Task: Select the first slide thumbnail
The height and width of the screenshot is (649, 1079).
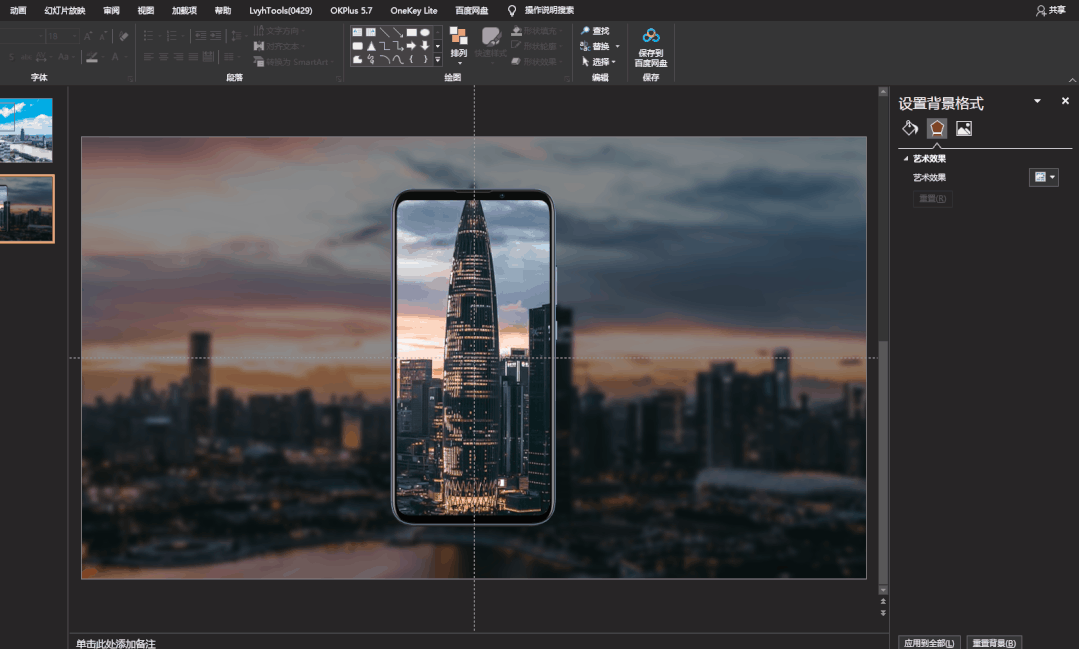Action: [26, 130]
